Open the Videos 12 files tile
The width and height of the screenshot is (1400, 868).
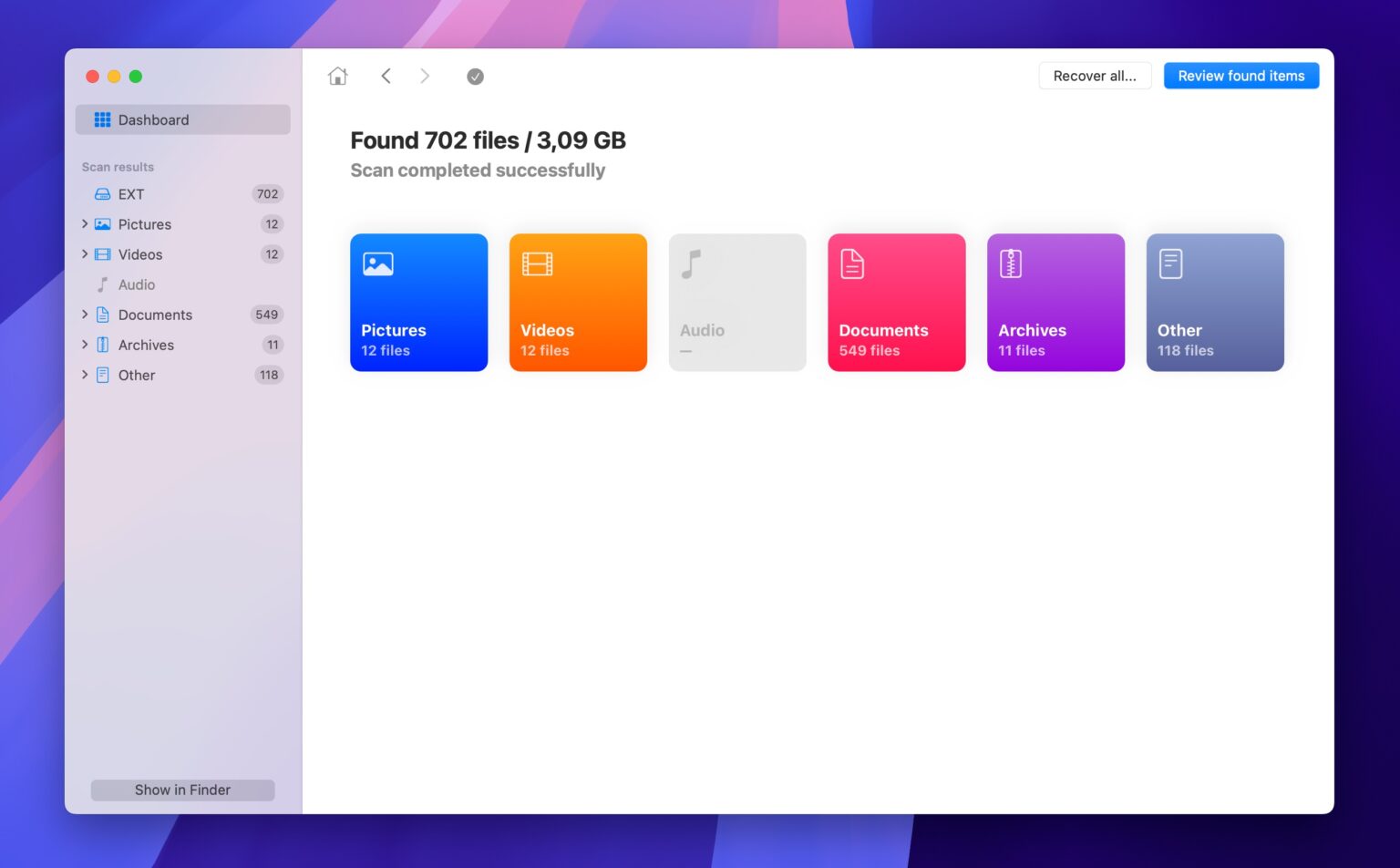pyautogui.click(x=578, y=303)
